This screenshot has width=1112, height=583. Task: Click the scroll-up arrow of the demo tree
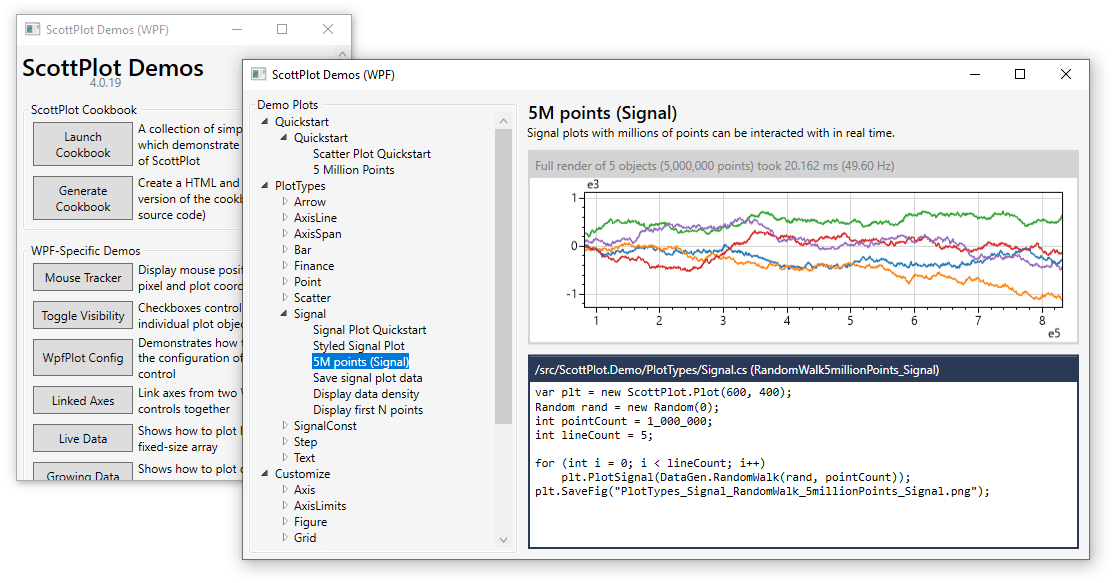click(504, 121)
